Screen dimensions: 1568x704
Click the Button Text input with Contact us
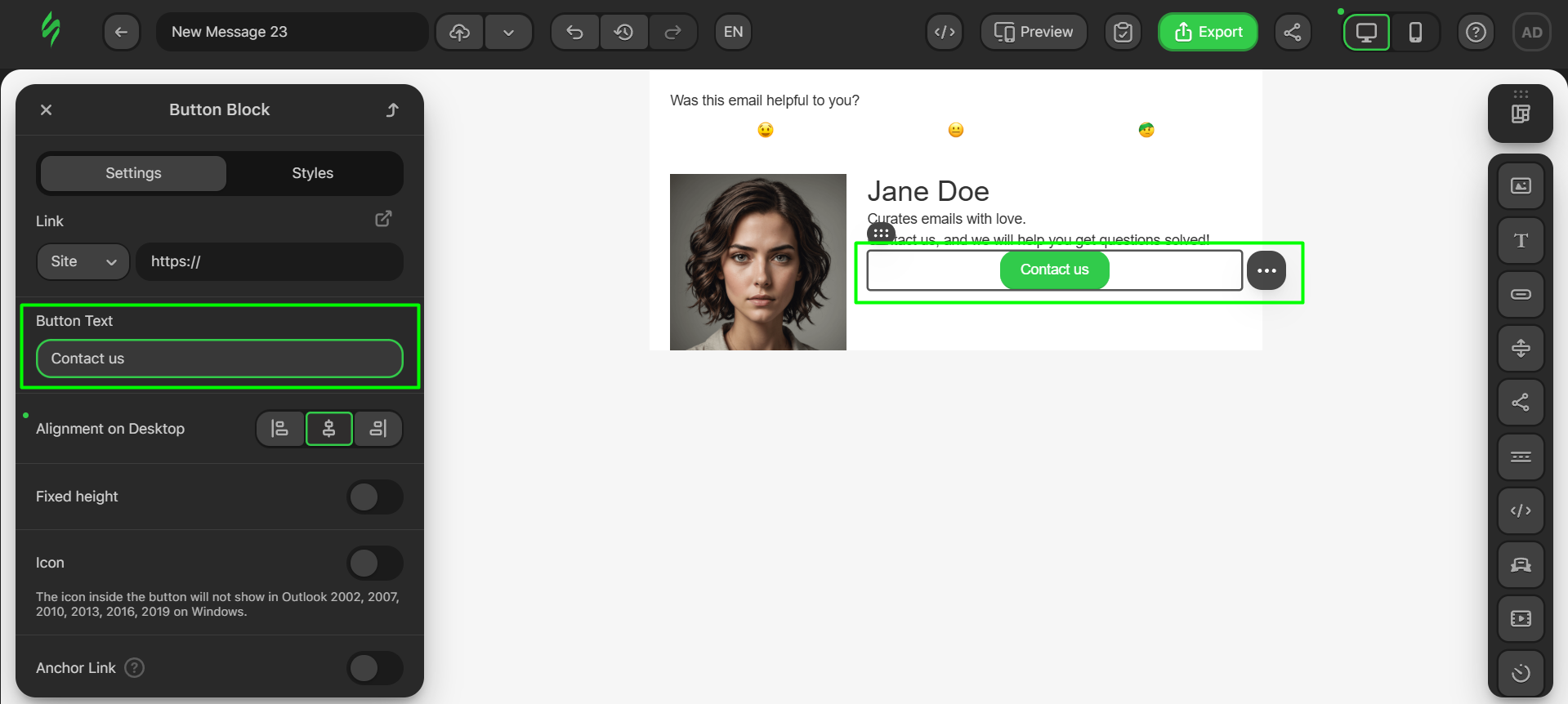pos(220,359)
